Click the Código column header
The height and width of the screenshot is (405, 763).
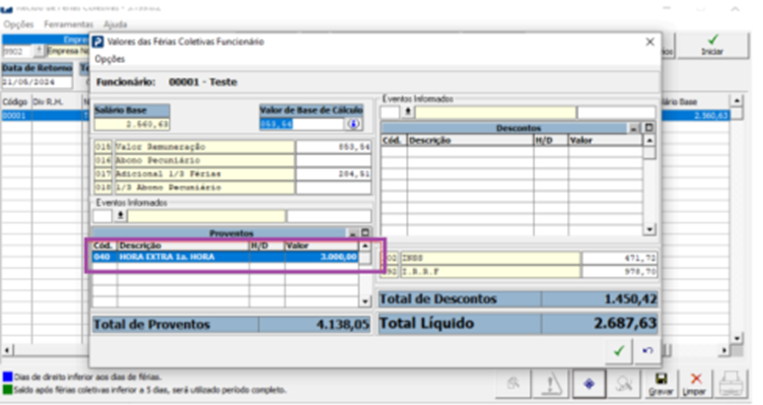[16, 102]
